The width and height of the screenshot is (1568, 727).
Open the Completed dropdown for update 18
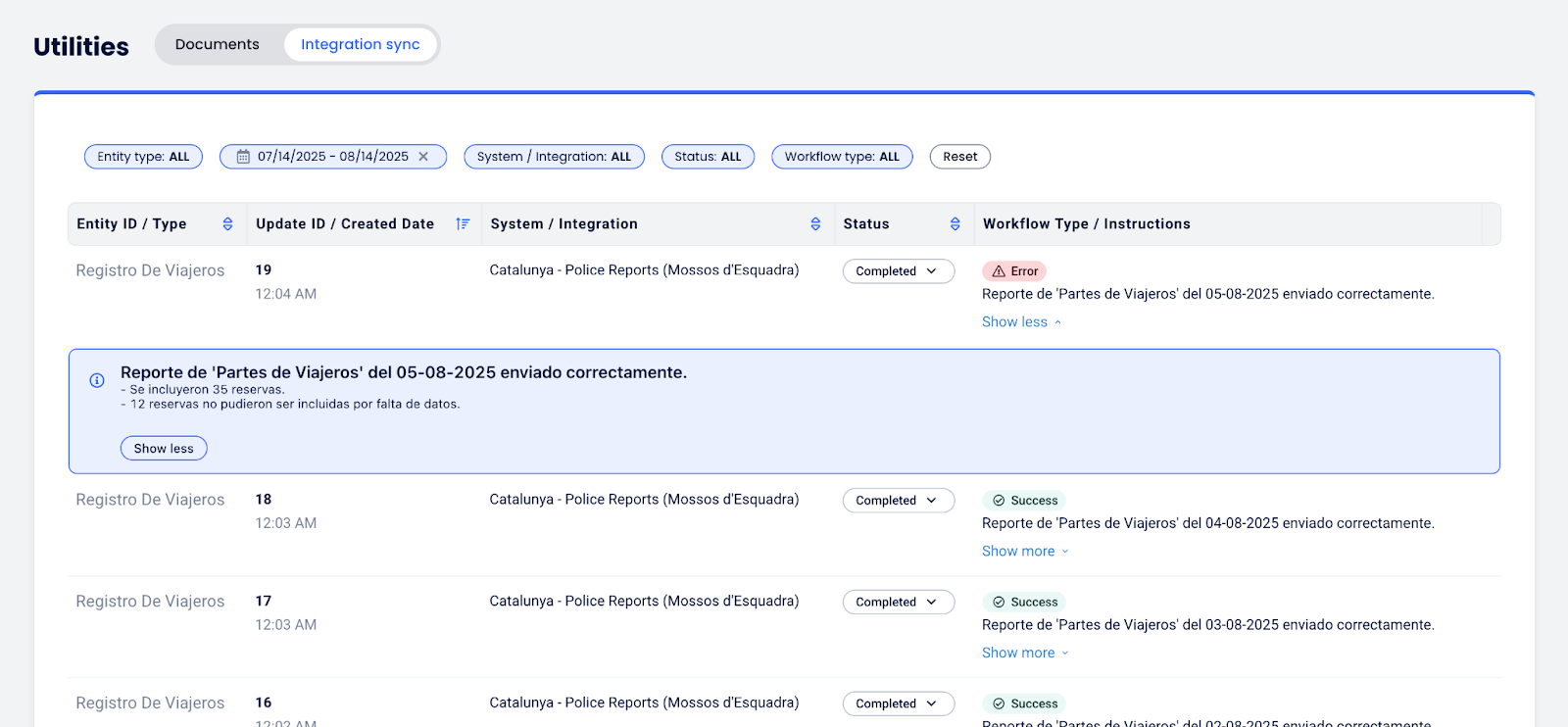pos(898,501)
